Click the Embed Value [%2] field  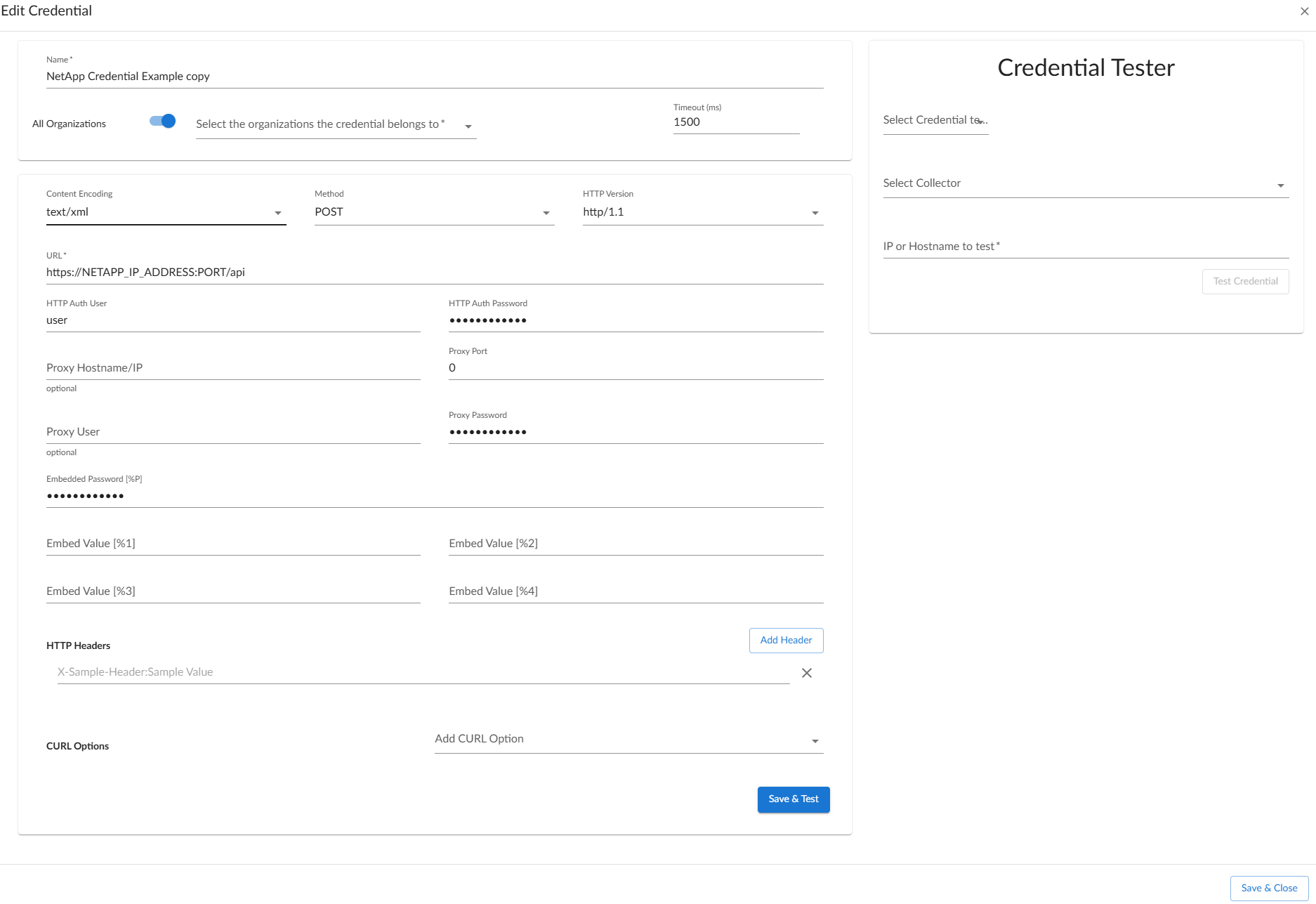[x=636, y=544]
